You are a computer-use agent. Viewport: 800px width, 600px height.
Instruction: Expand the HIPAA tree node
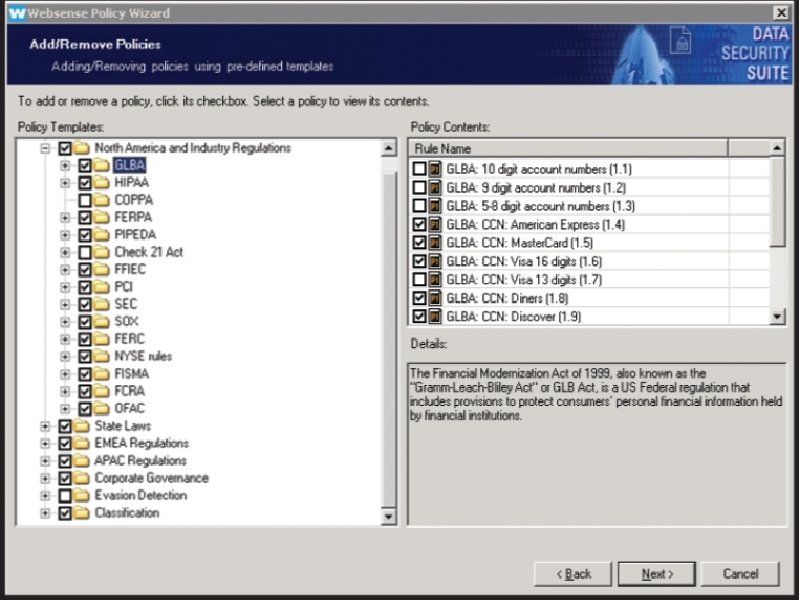(65, 183)
